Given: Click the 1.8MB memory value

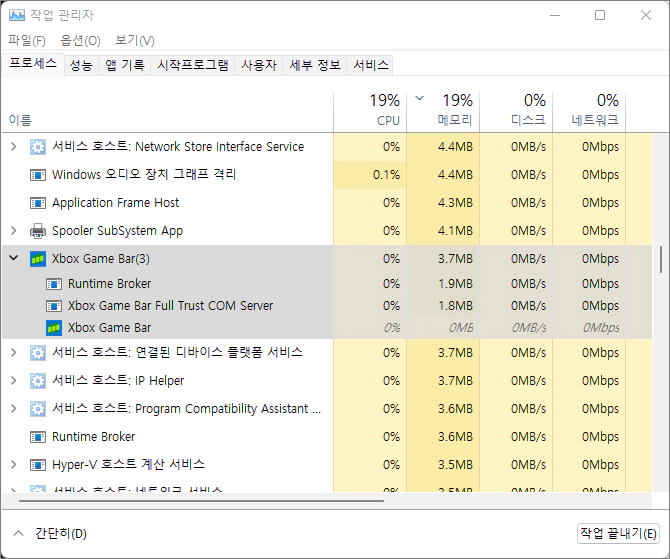Looking at the screenshot, I should point(455,306).
